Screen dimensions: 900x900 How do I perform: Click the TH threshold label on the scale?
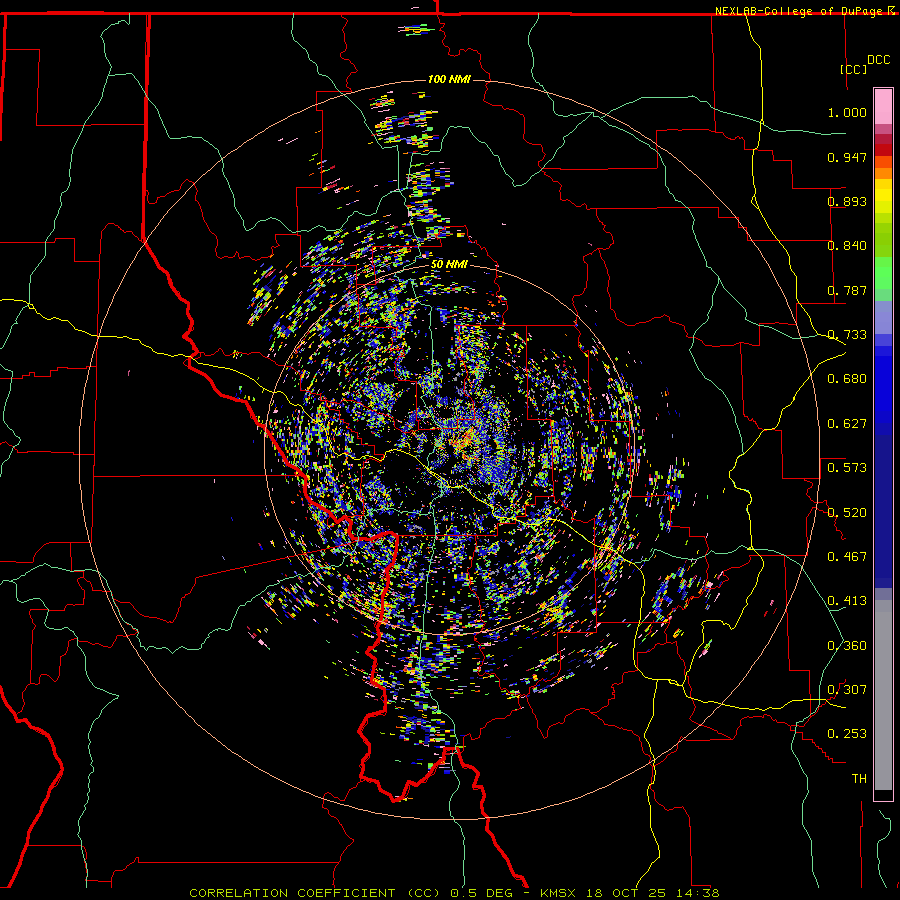click(859, 779)
